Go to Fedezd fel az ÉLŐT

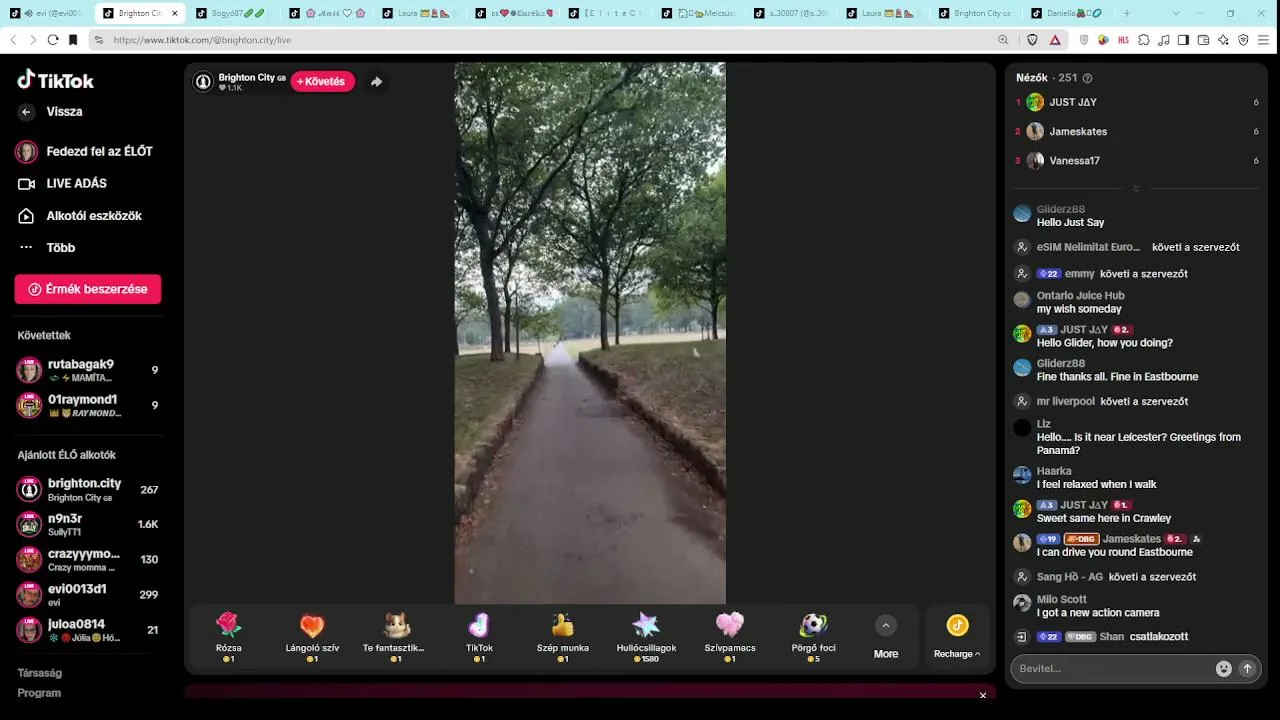point(85,152)
